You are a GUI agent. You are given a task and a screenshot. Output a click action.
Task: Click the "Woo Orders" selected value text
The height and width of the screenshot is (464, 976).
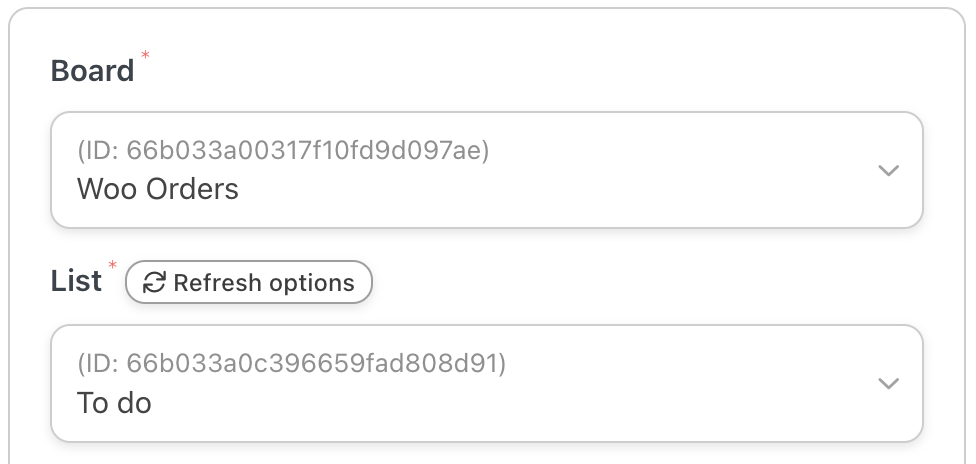pos(158,188)
